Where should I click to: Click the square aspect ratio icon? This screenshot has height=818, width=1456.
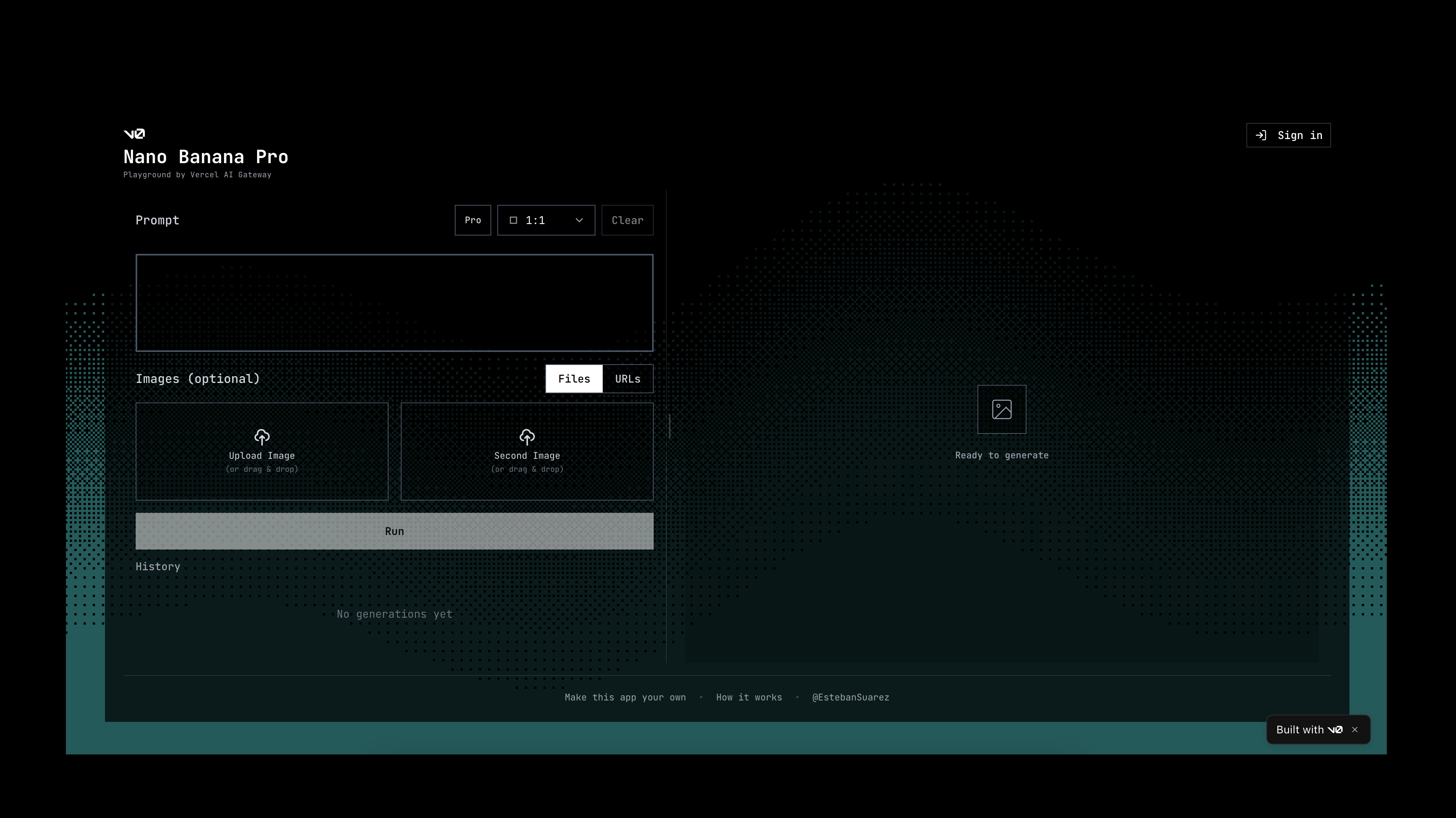pos(513,220)
